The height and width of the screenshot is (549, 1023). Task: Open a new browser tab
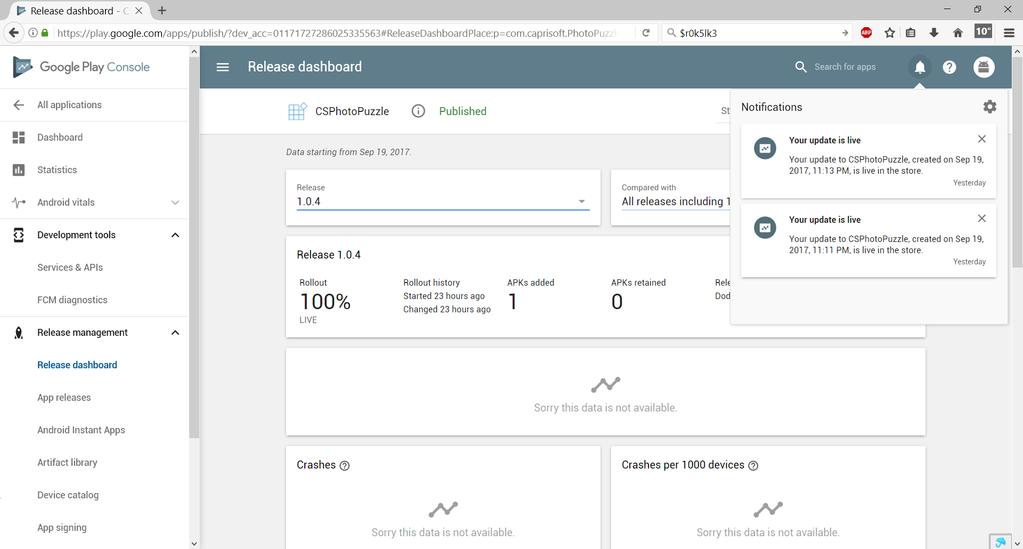[162, 10]
